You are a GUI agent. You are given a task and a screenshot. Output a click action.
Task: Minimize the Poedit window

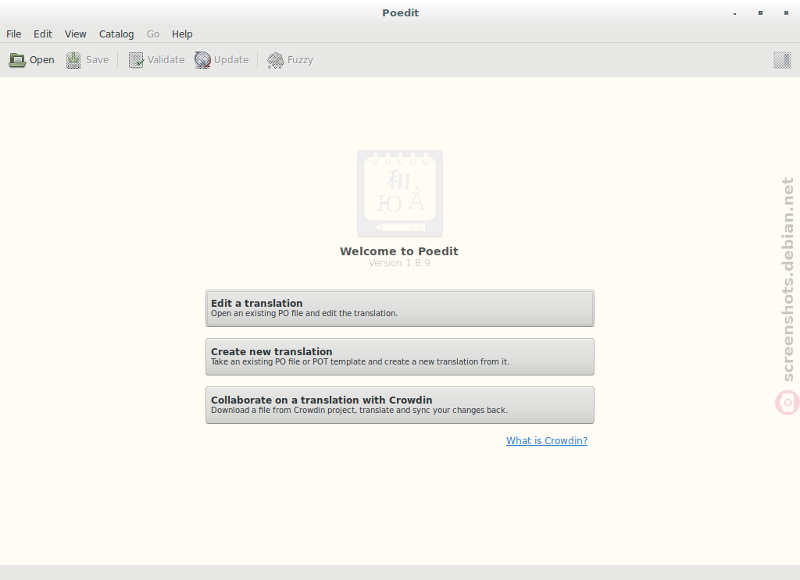735,13
